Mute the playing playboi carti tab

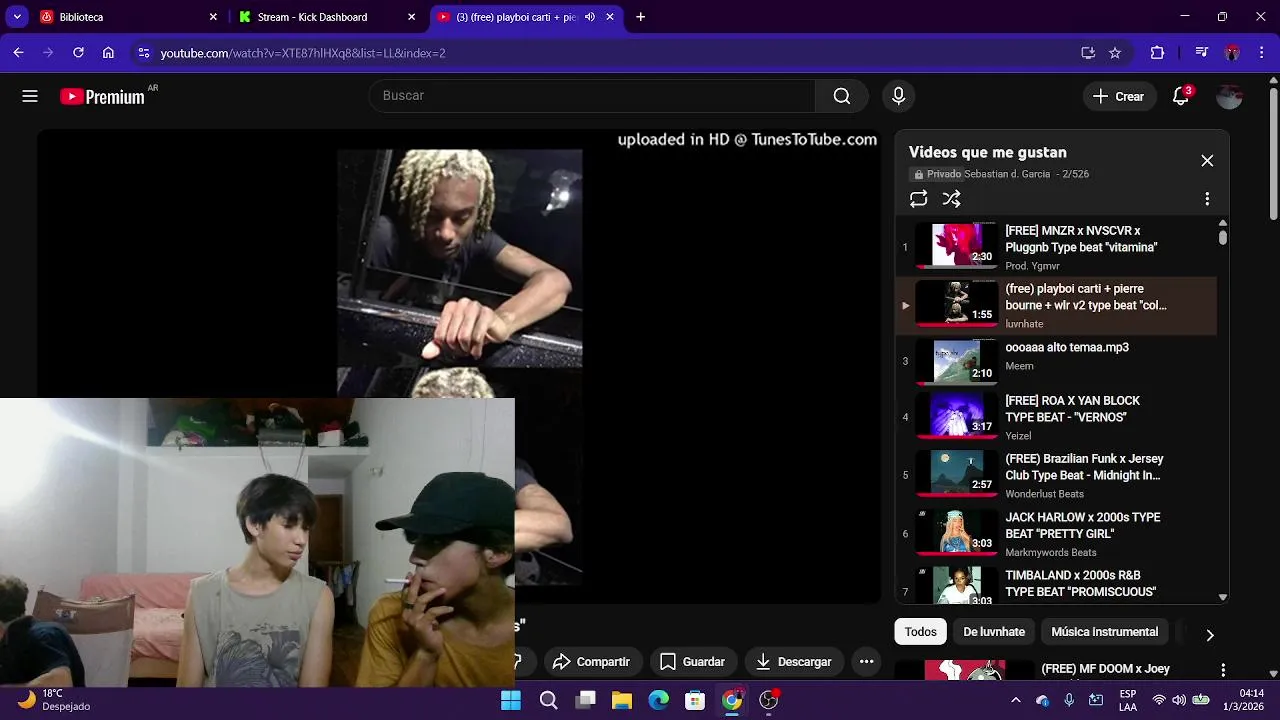tap(589, 17)
